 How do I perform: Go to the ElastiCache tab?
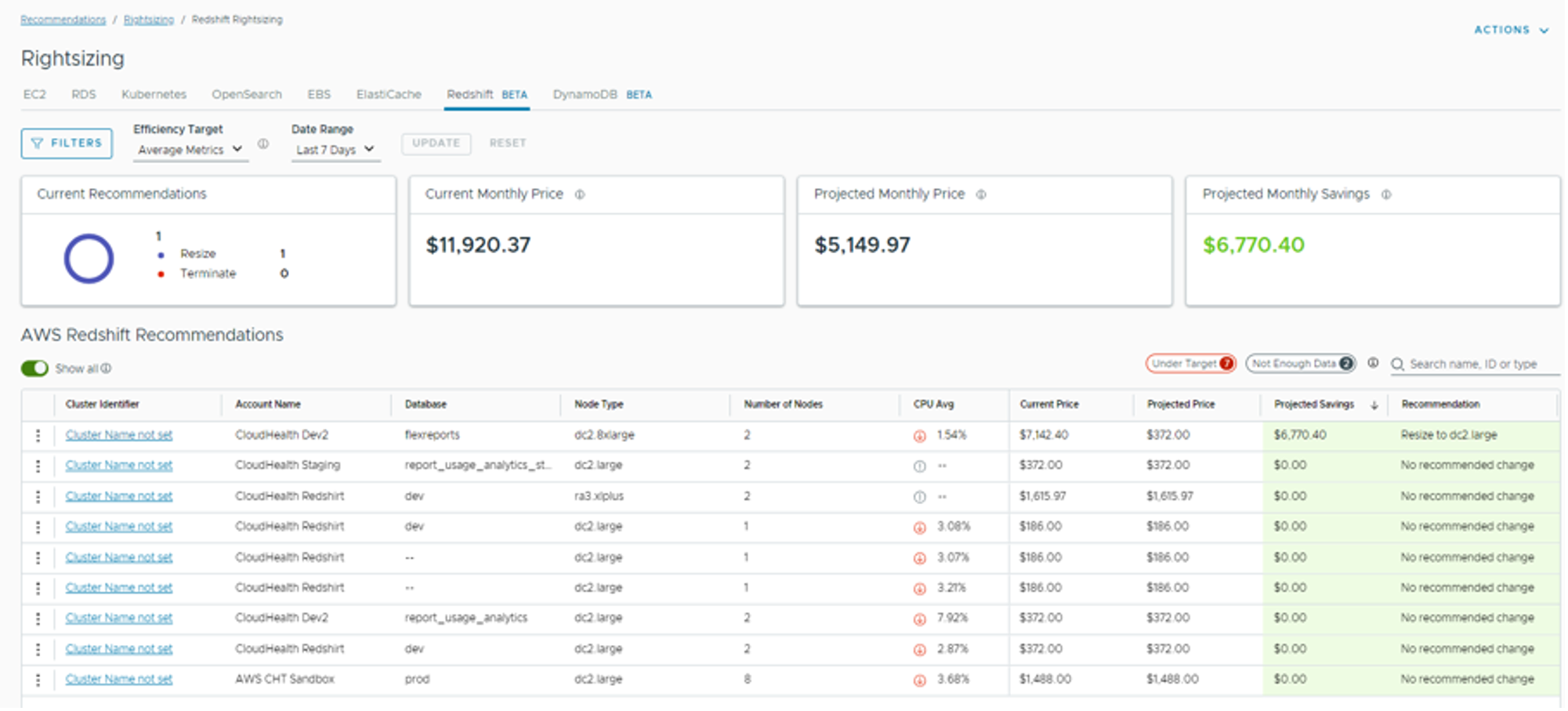pyautogui.click(x=389, y=95)
